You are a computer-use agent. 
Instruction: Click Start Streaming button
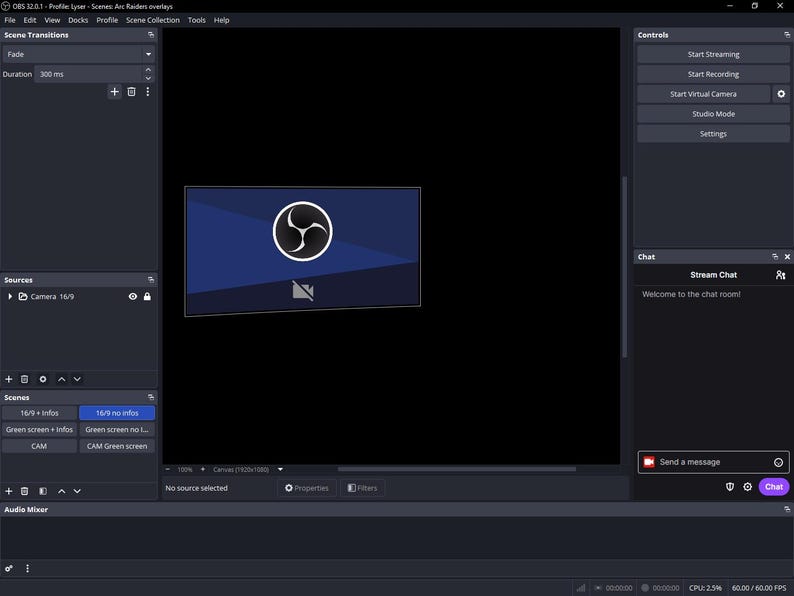(713, 54)
